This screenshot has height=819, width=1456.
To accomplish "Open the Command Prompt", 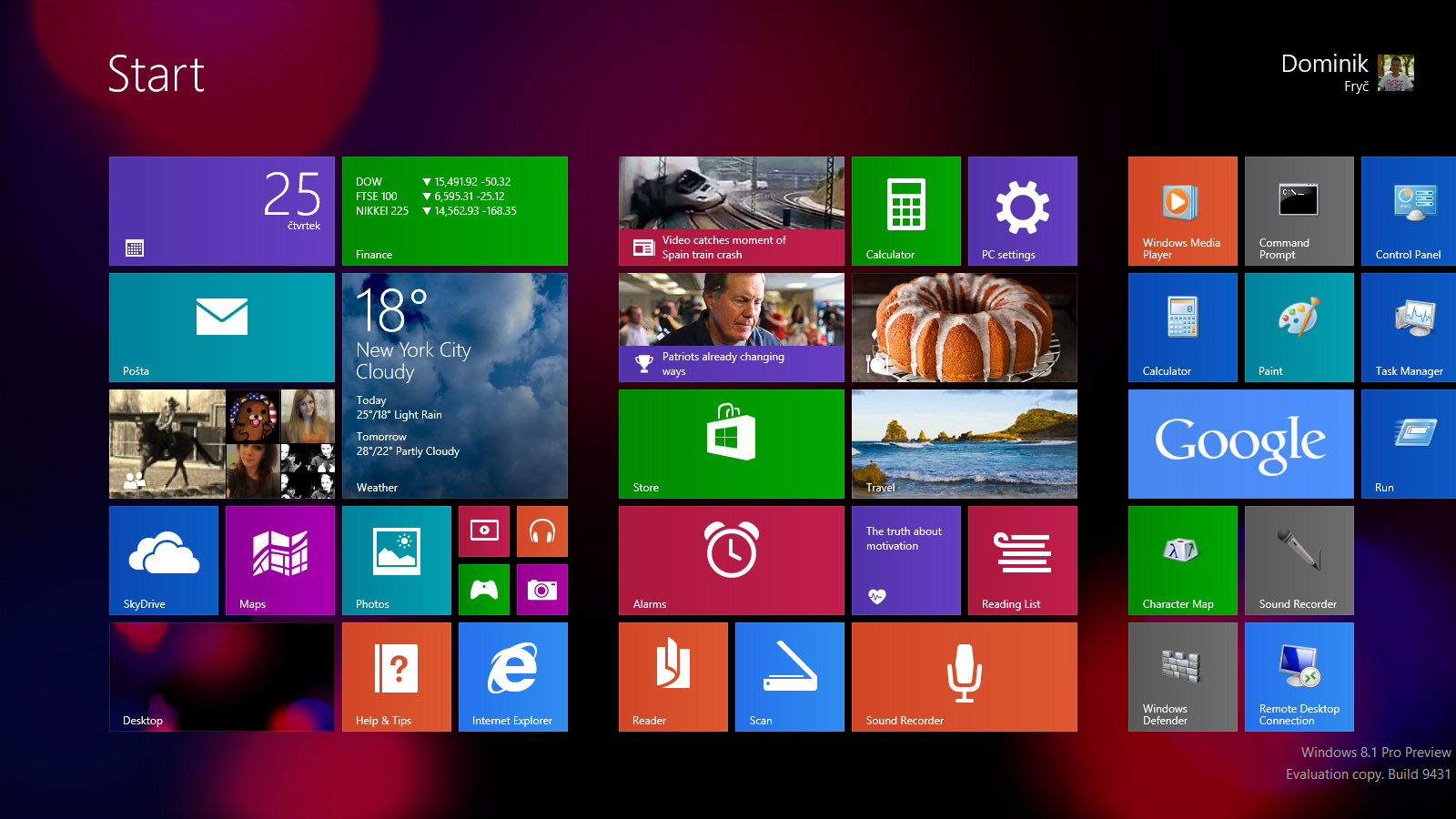I will point(1298,210).
